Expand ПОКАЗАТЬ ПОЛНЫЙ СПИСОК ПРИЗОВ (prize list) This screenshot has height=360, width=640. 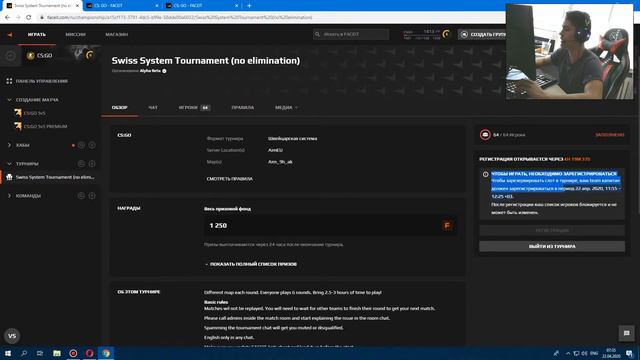[251, 264]
